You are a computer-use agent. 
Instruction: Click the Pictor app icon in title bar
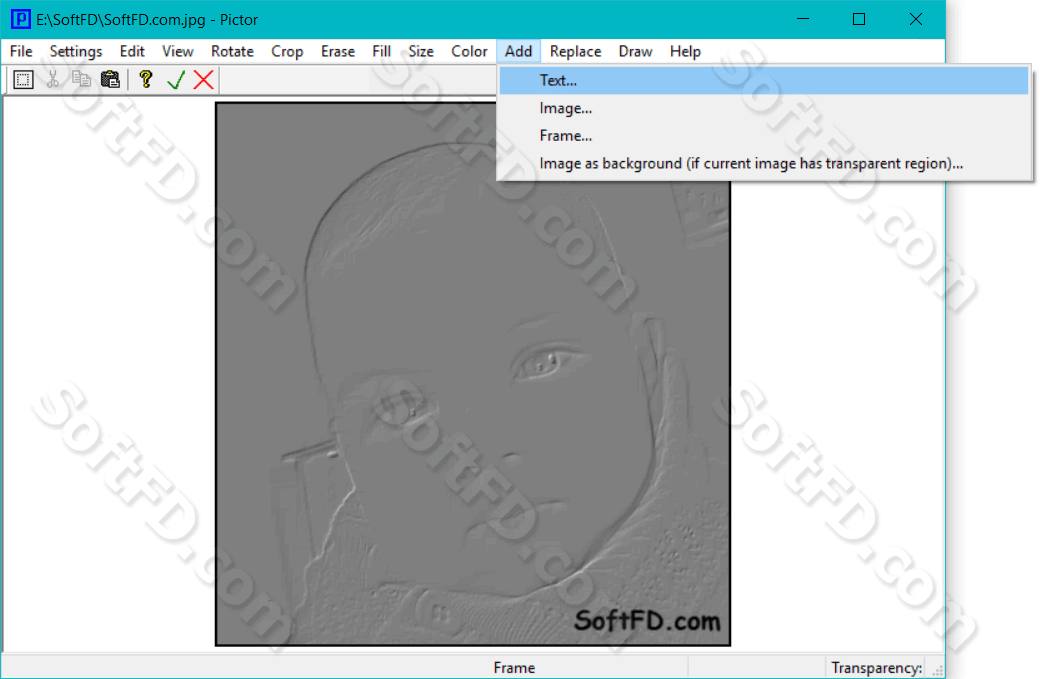[x=21, y=19]
